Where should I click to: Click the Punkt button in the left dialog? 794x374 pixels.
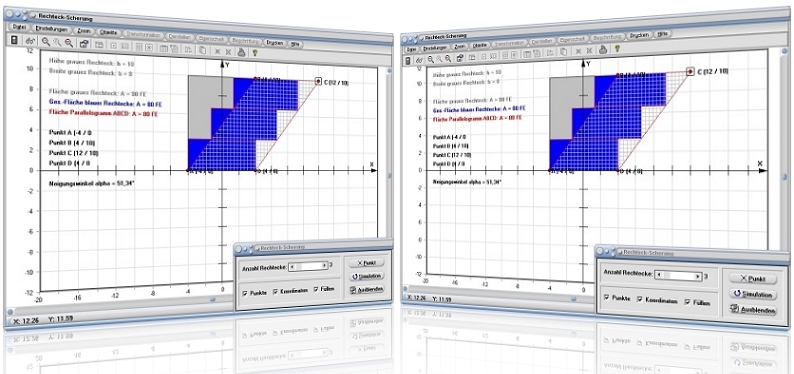(x=367, y=263)
